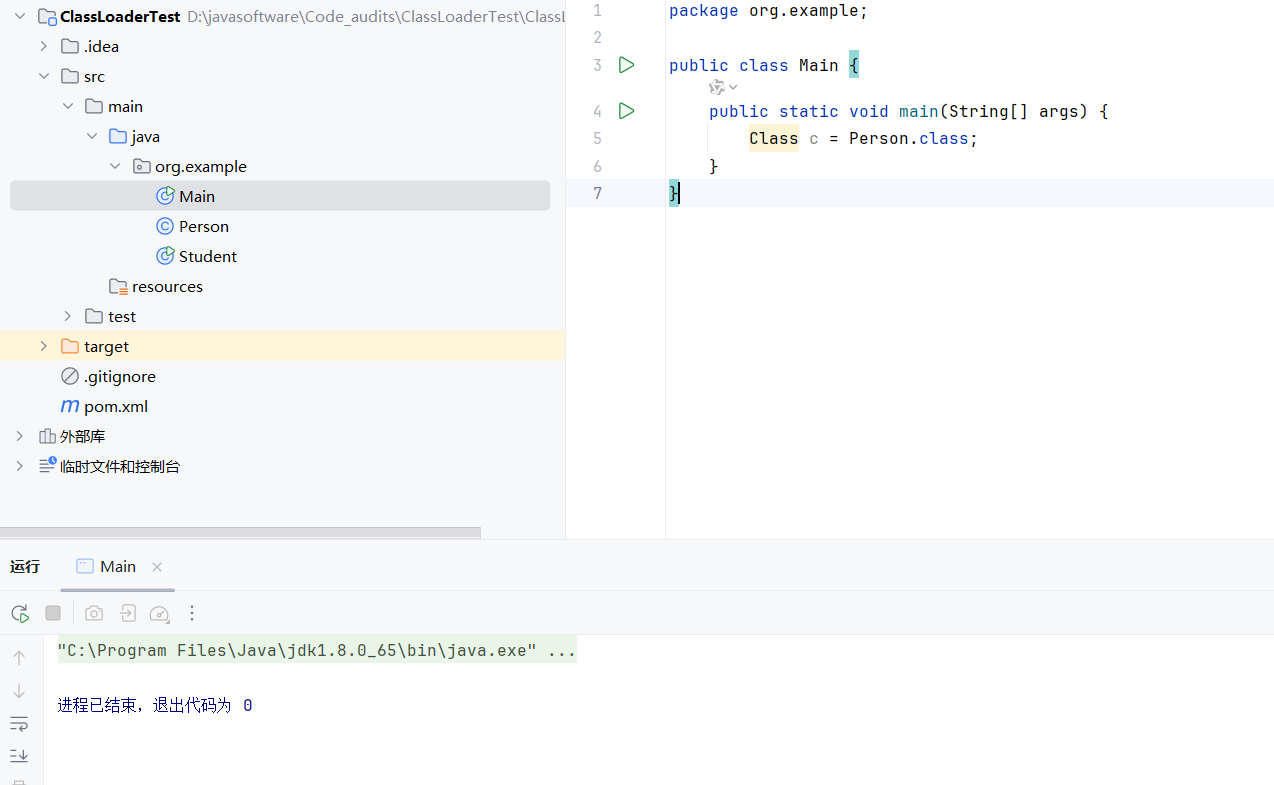Click the java source folder icon
The width and height of the screenshot is (1274, 785).
coord(118,136)
